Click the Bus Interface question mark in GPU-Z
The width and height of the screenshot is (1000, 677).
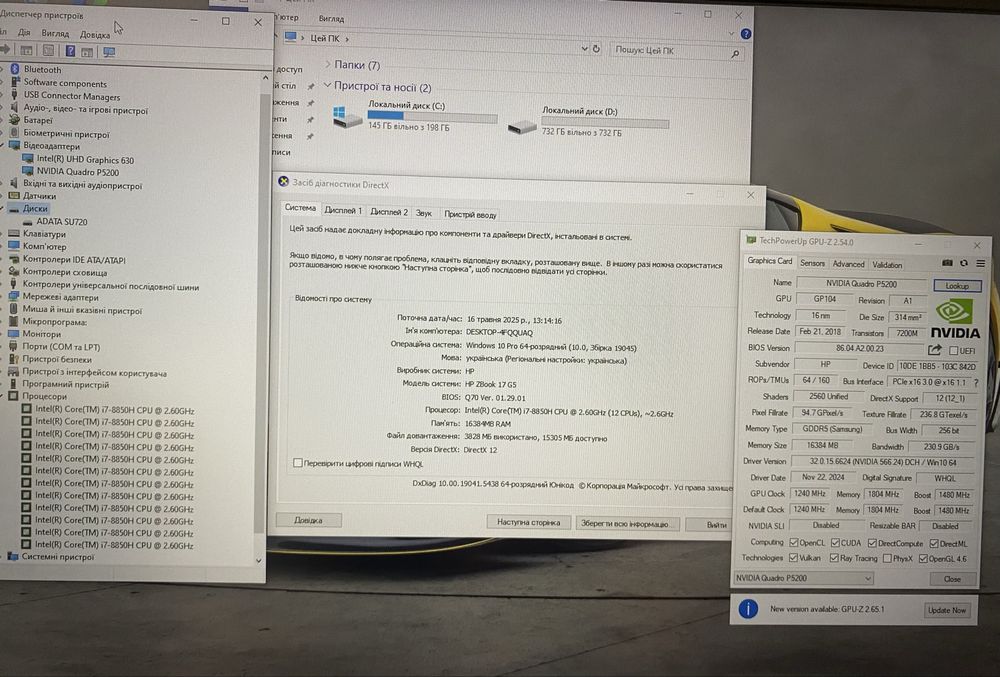(x=976, y=382)
